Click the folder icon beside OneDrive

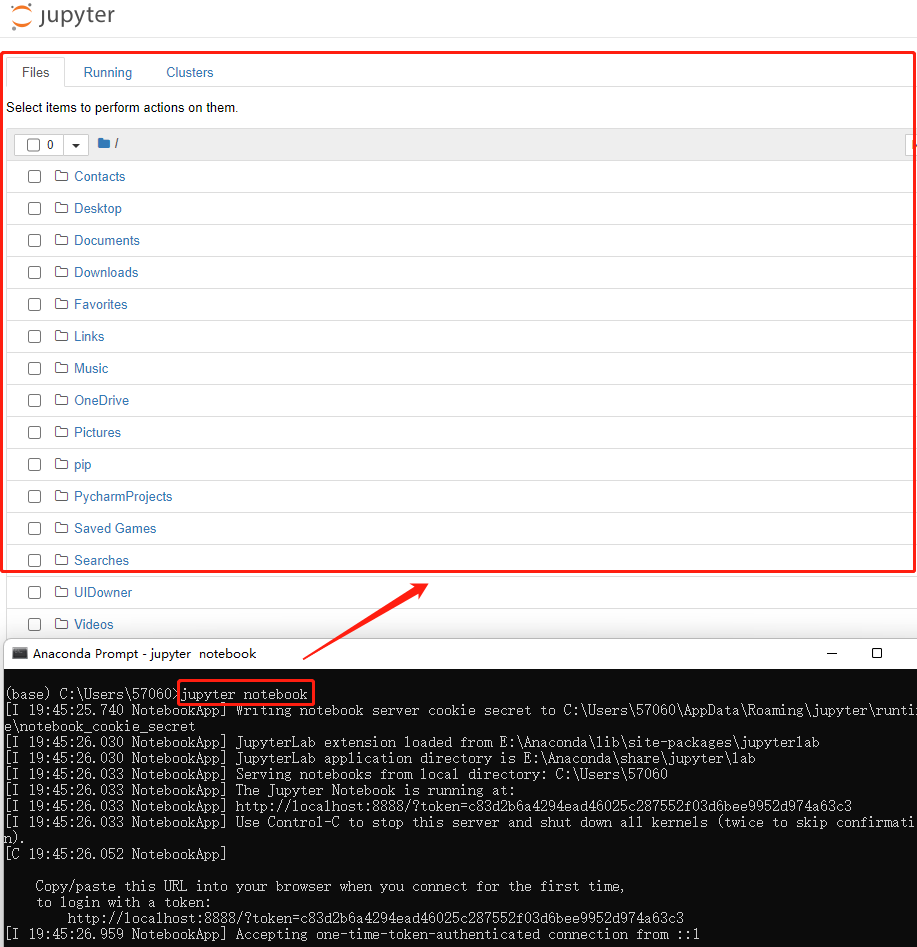tap(61, 400)
